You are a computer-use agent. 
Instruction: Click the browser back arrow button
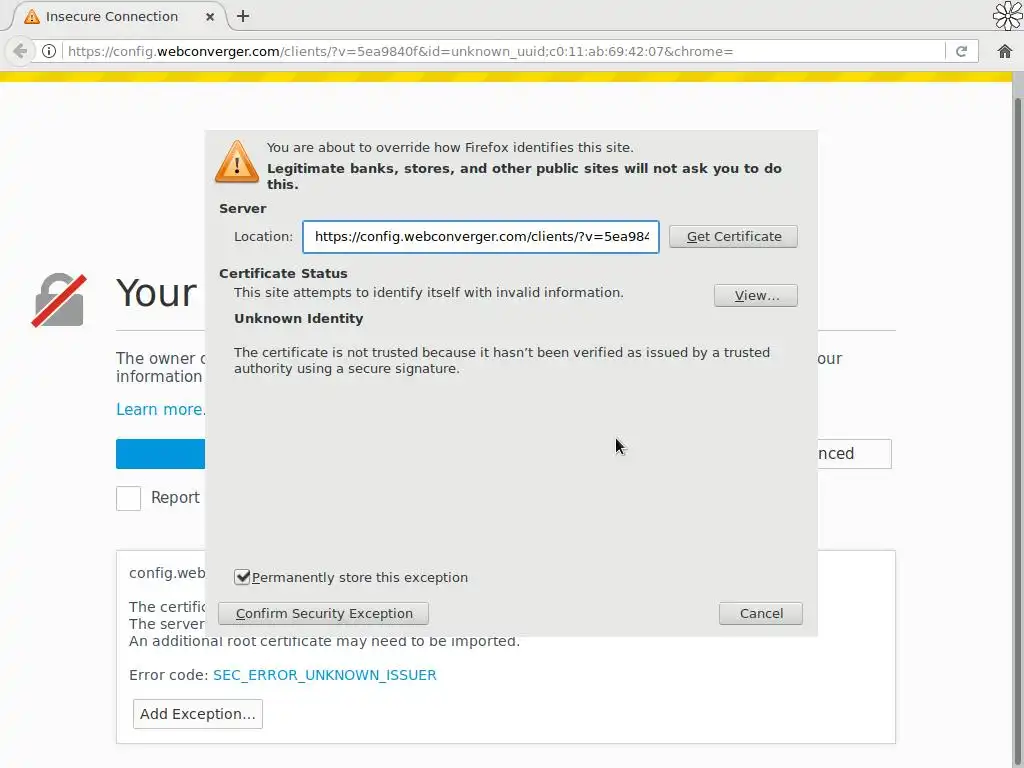coord(20,51)
